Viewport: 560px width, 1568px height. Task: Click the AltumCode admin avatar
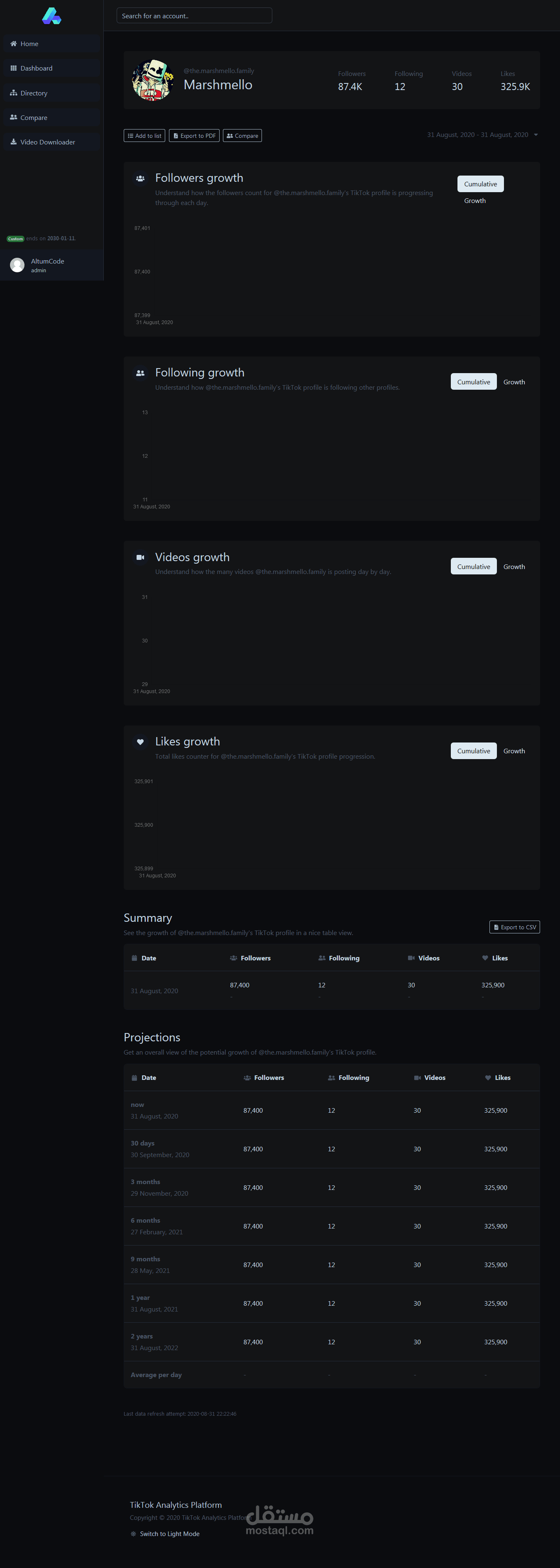click(x=18, y=265)
